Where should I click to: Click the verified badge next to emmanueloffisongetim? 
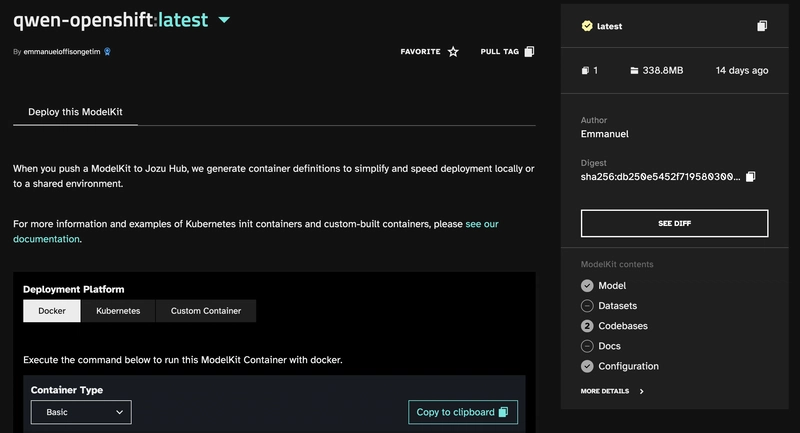point(107,52)
